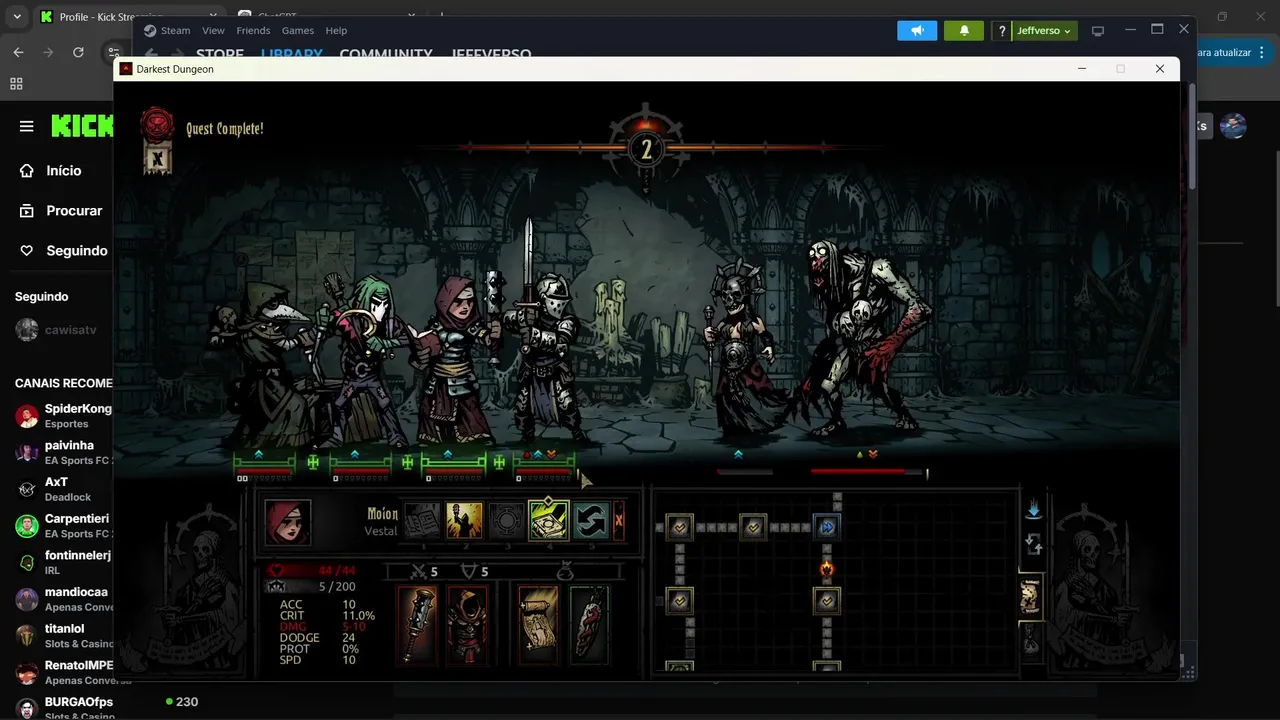Viewport: 1280px width, 720px height.
Task: Select the move/swap position skill
Action: click(591, 521)
